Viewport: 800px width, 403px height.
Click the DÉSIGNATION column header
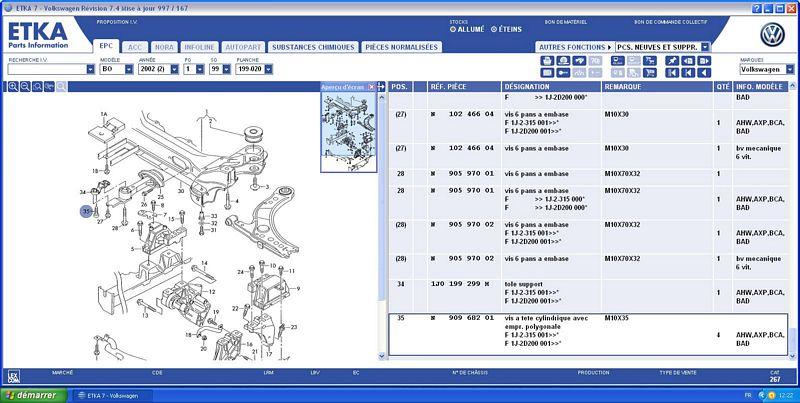[552, 87]
